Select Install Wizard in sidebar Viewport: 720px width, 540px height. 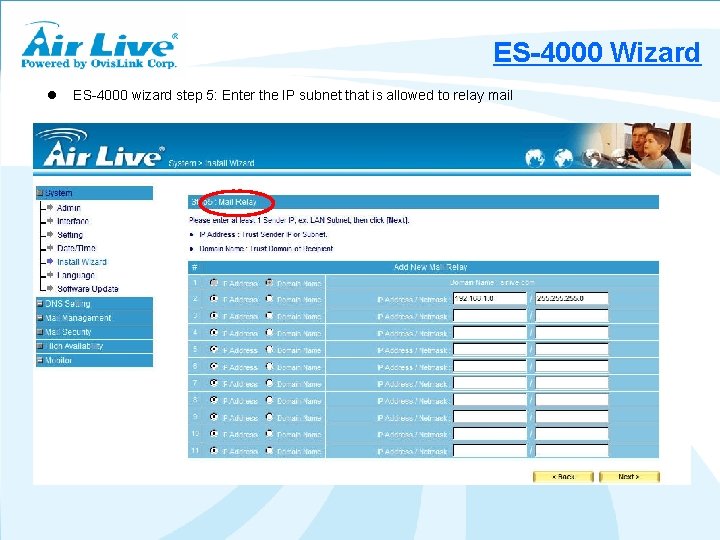point(82,262)
